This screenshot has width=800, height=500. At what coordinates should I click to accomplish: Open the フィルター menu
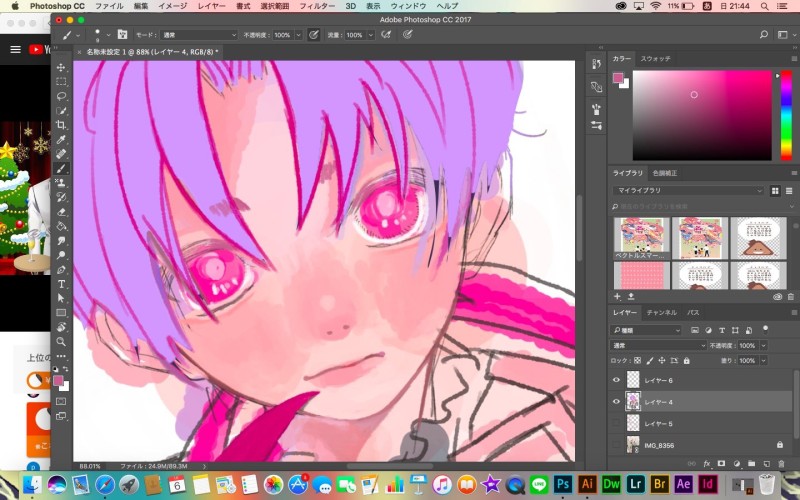coord(317,6)
